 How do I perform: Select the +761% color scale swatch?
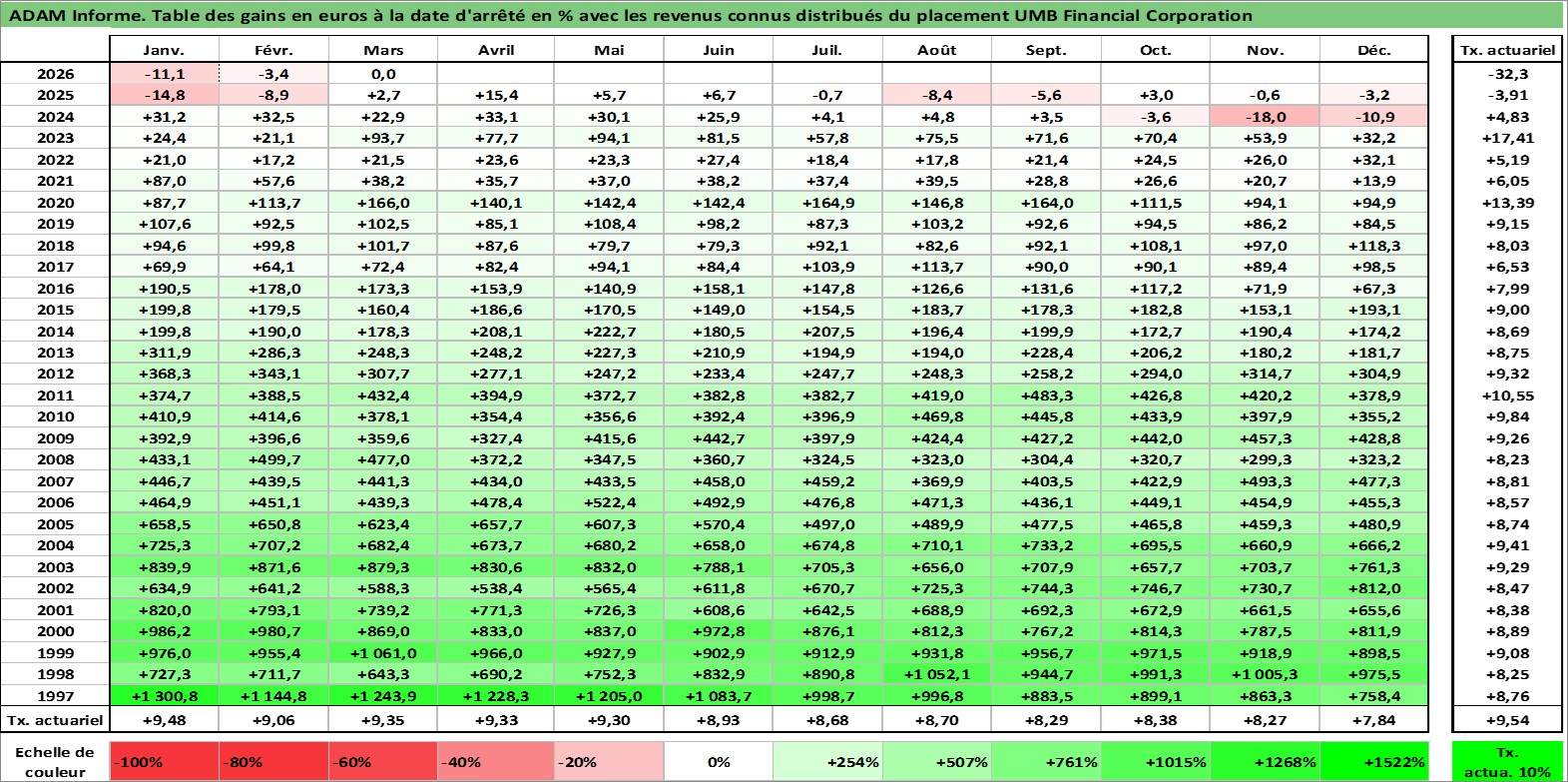tap(1046, 762)
